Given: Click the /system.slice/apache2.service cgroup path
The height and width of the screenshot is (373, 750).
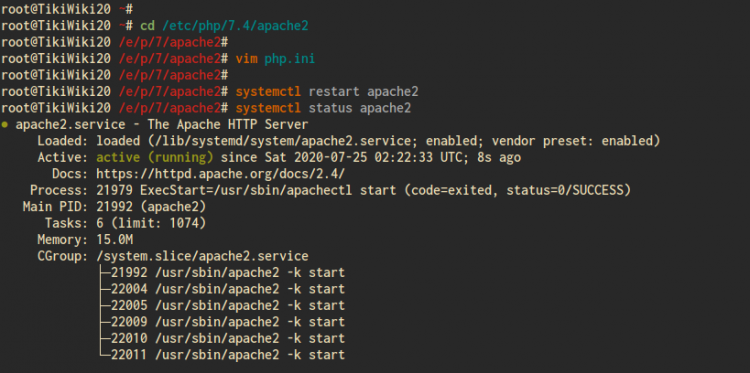Looking at the screenshot, I should coord(202,256).
